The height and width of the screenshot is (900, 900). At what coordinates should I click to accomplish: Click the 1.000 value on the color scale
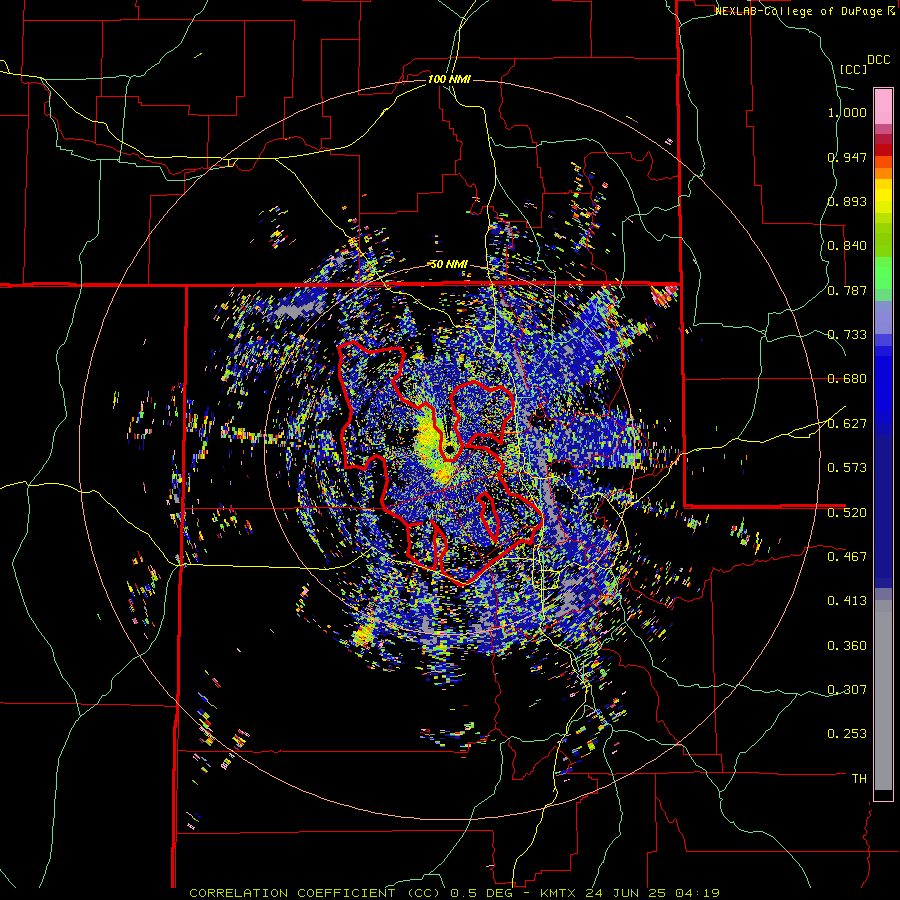(x=847, y=113)
